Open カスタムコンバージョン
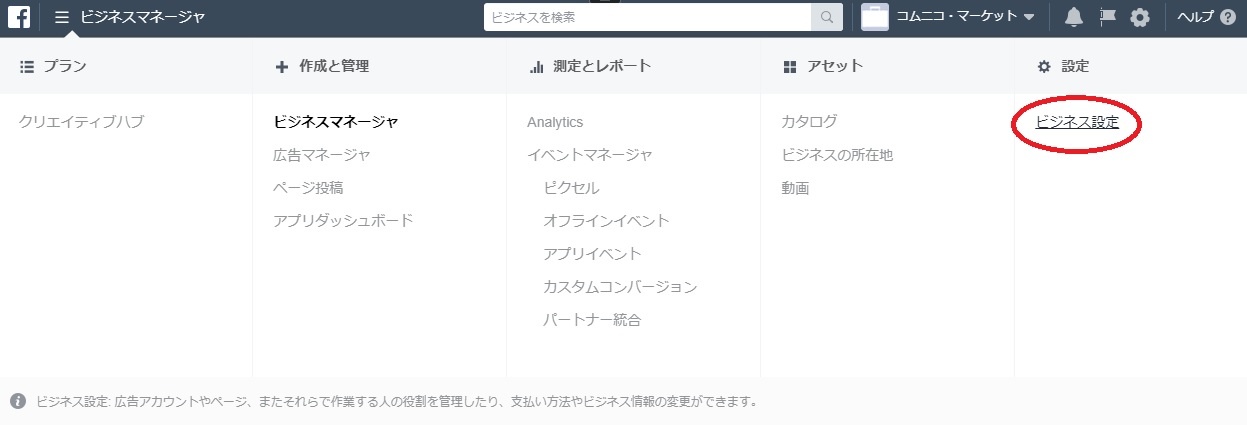The height and width of the screenshot is (425, 1247). pos(620,287)
